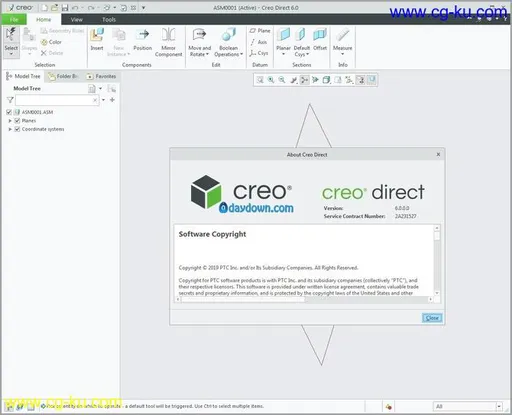Click the Planar section icon
This screenshot has height=415, width=512.
(x=283, y=35)
